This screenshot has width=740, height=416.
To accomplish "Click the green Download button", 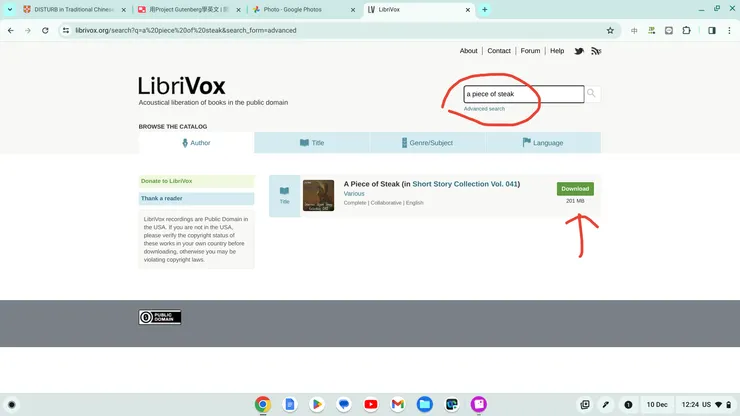I will tap(575, 189).
